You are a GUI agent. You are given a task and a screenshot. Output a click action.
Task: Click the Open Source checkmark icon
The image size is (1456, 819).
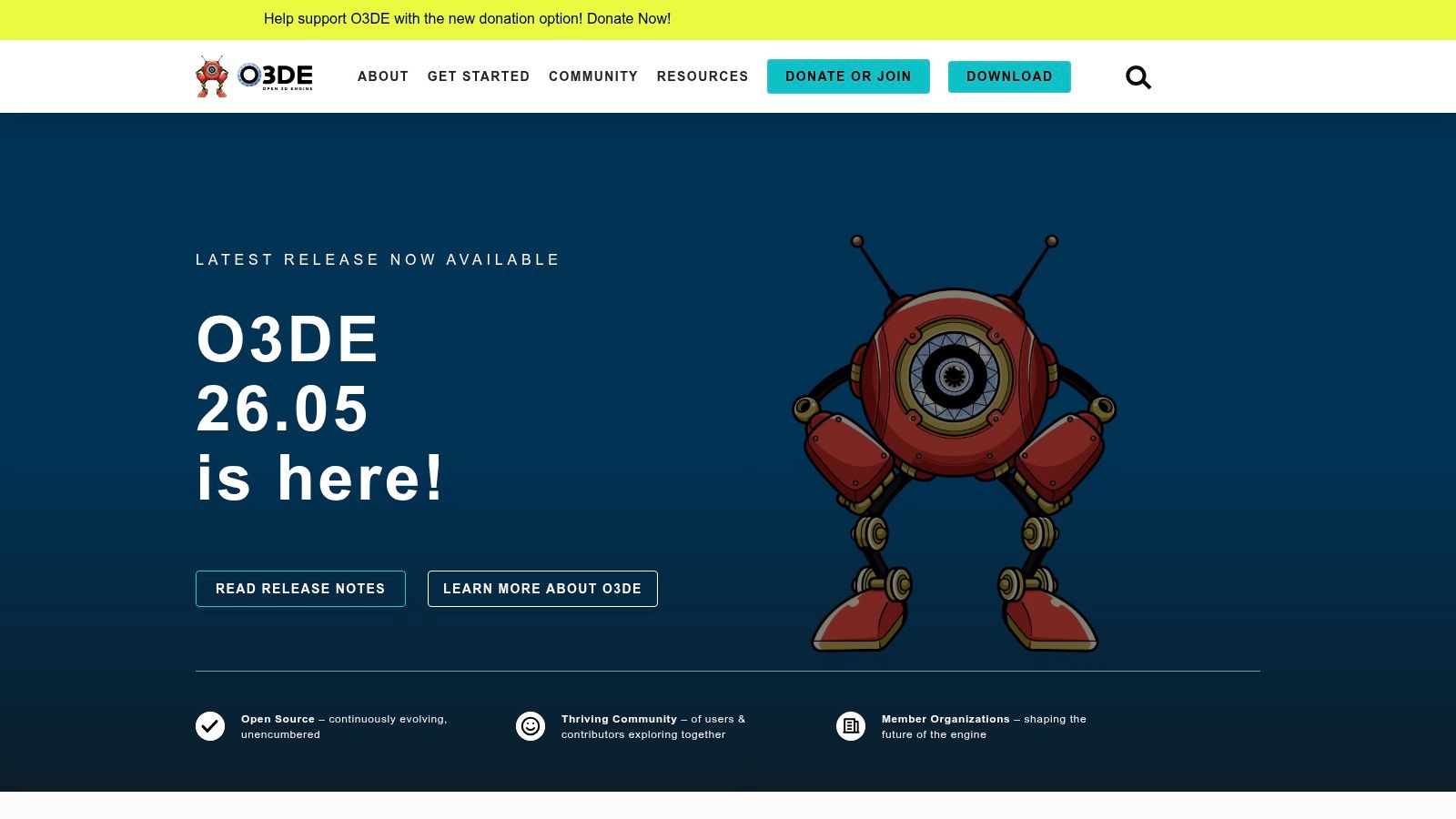(210, 726)
